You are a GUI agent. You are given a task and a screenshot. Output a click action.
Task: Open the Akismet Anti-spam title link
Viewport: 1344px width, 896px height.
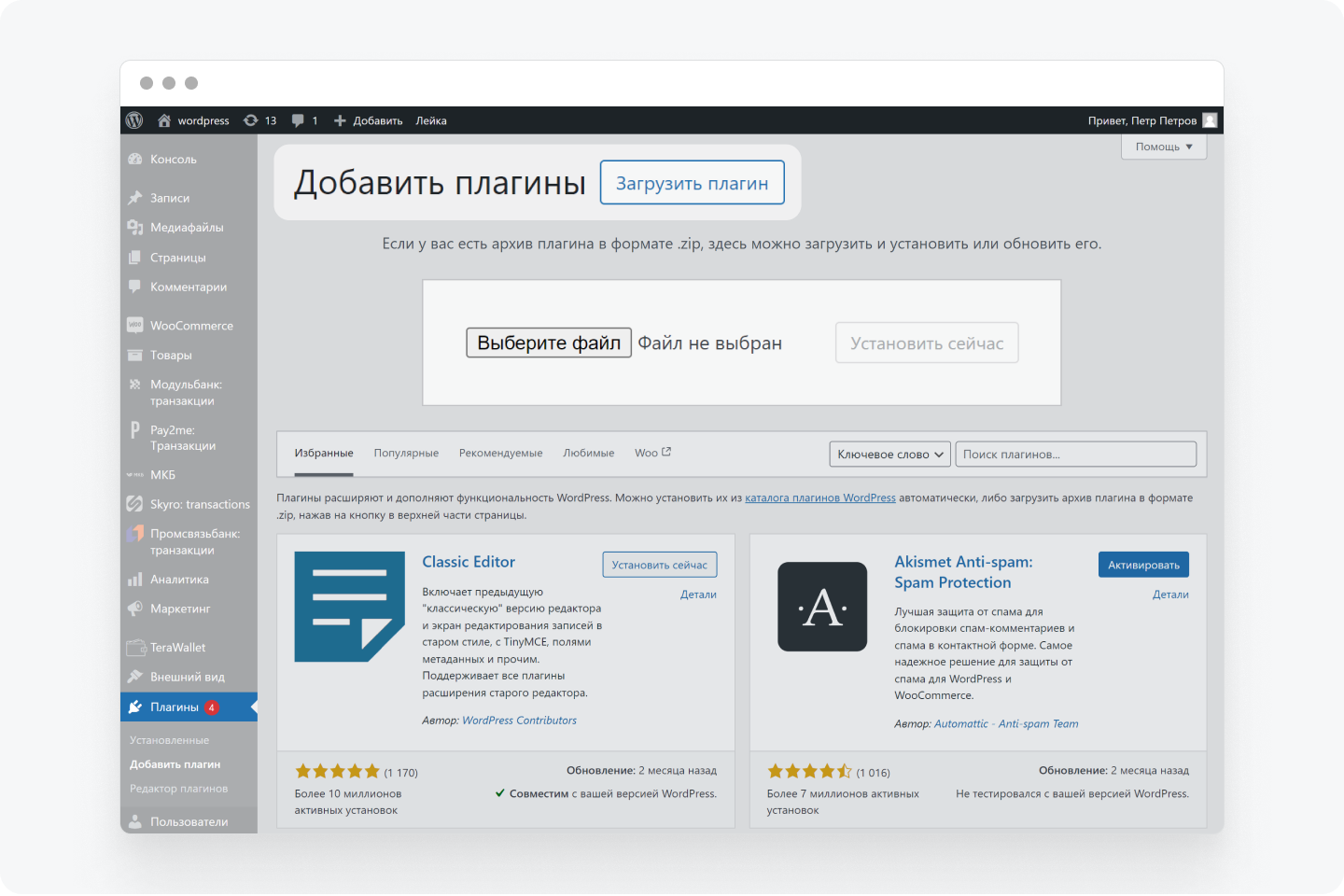pyautogui.click(x=963, y=572)
